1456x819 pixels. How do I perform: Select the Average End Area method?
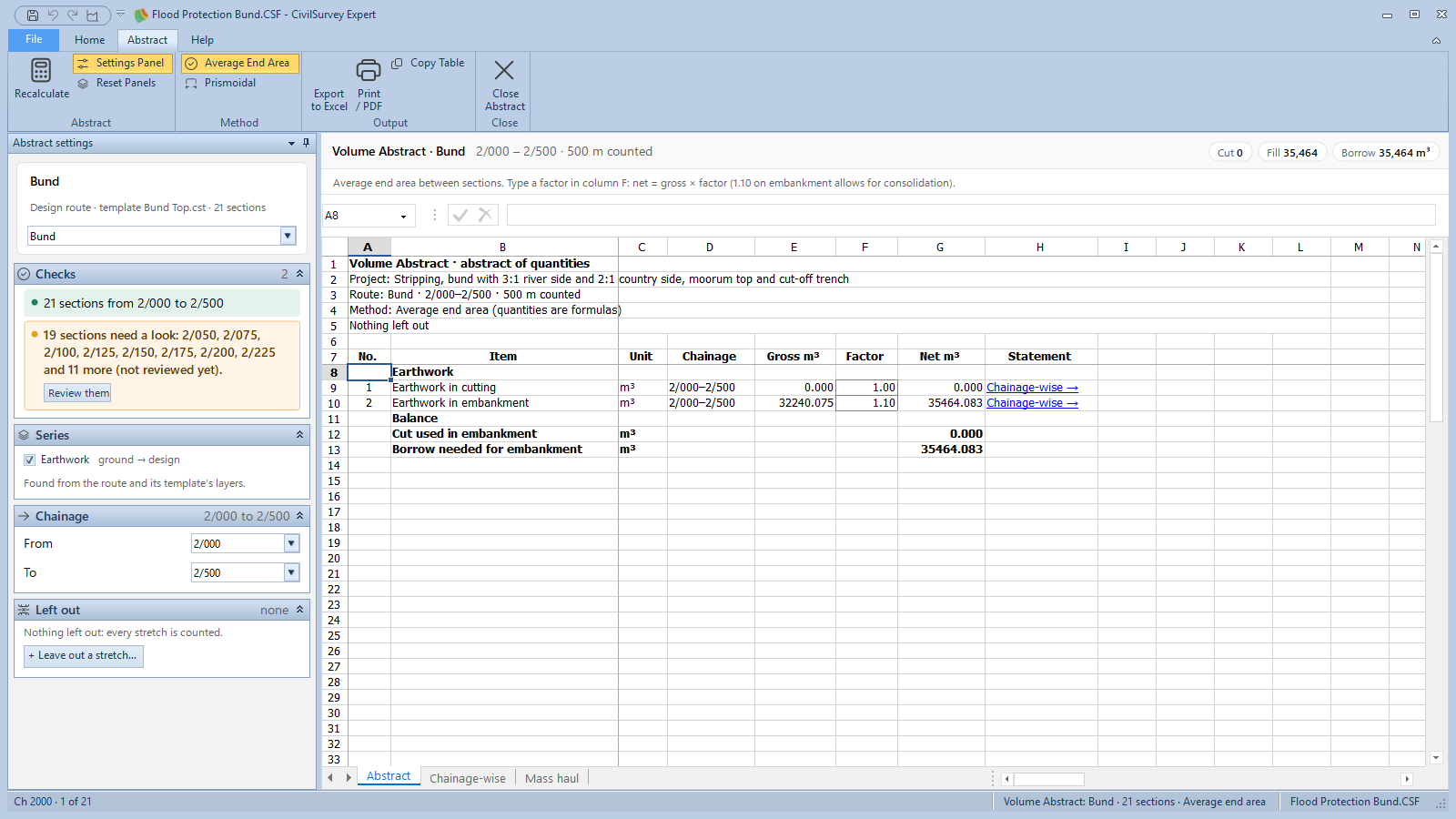pos(239,63)
